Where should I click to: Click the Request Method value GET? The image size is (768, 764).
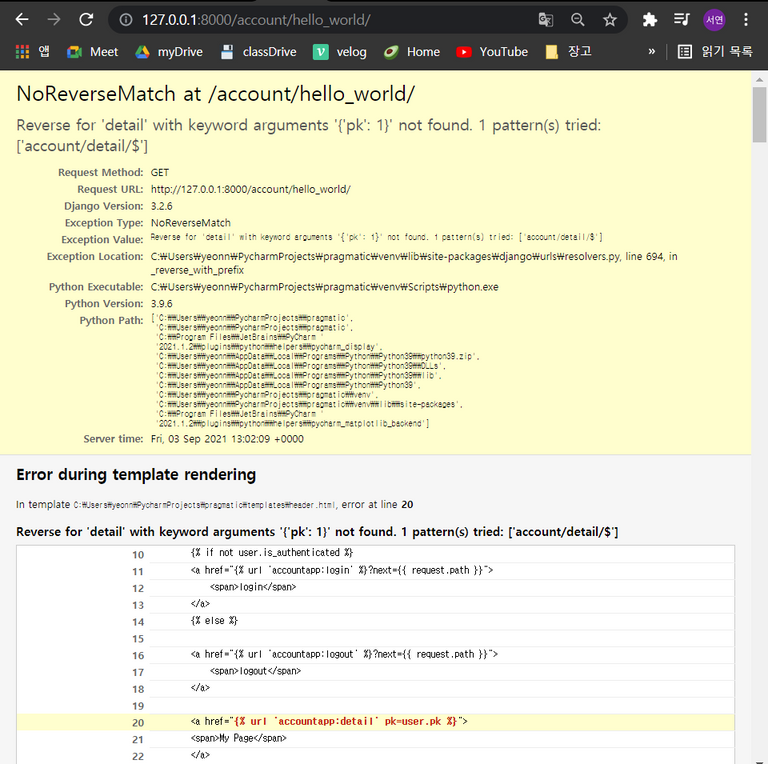pos(160,172)
